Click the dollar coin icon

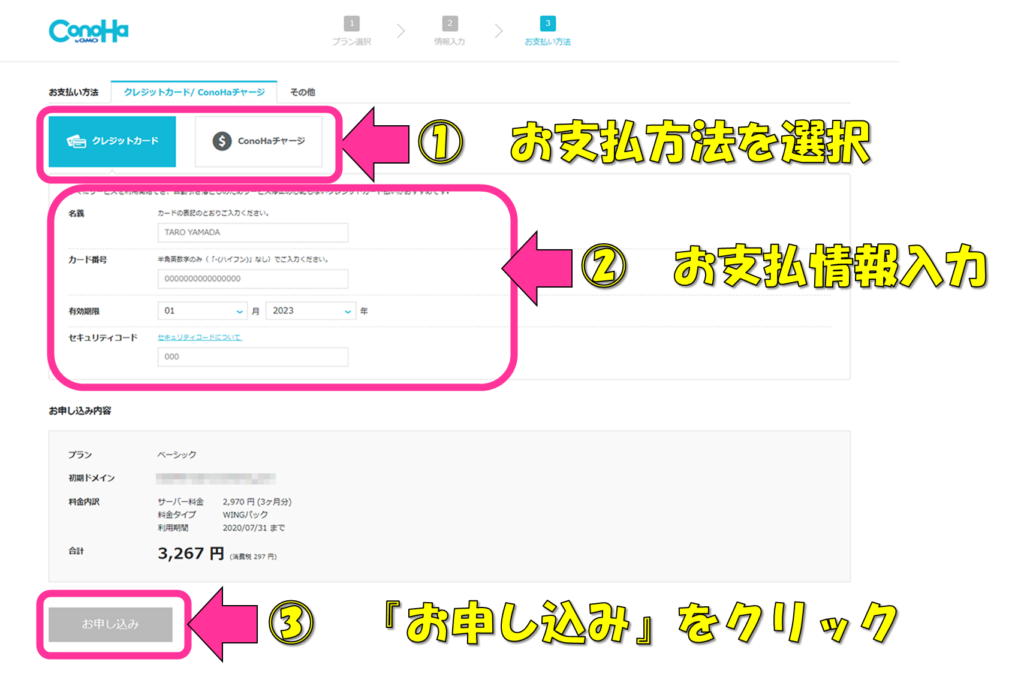click(222, 141)
